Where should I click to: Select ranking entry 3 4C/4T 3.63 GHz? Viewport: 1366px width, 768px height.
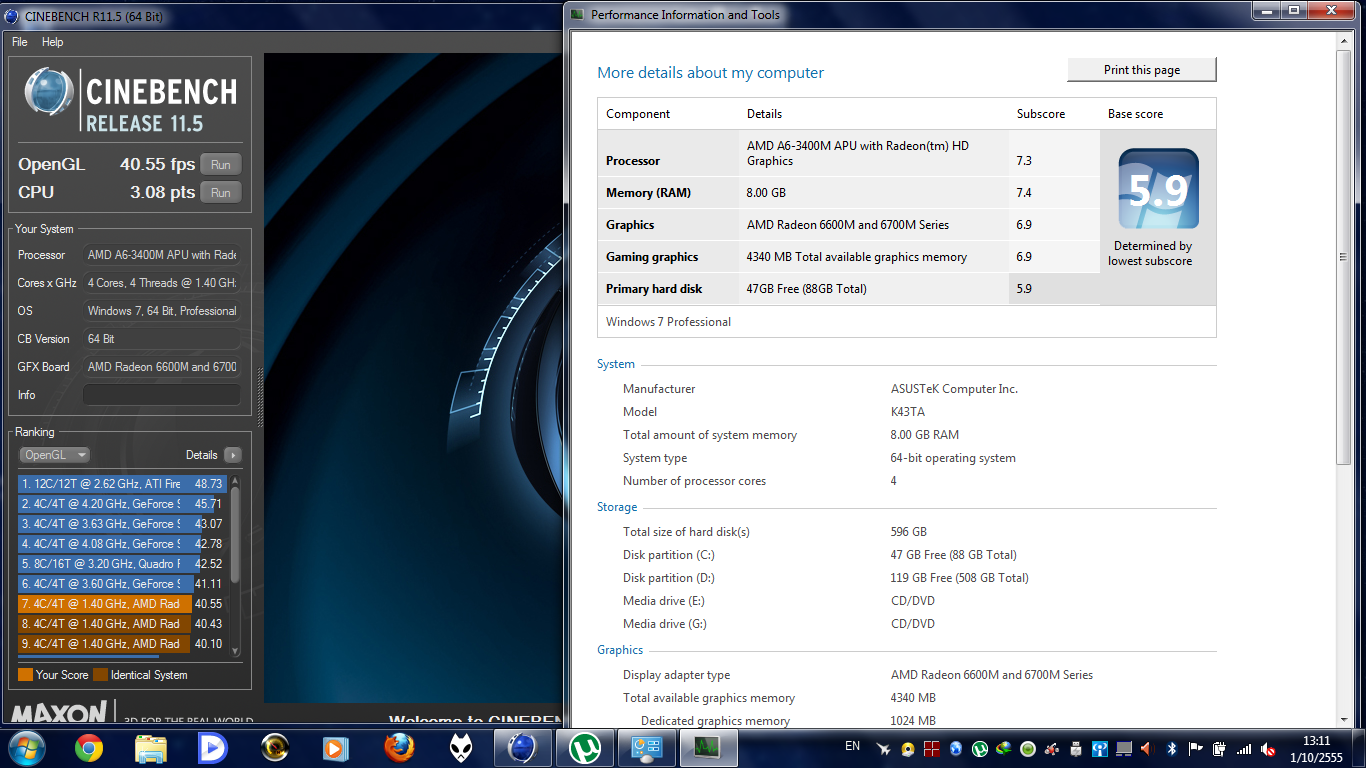pos(123,524)
